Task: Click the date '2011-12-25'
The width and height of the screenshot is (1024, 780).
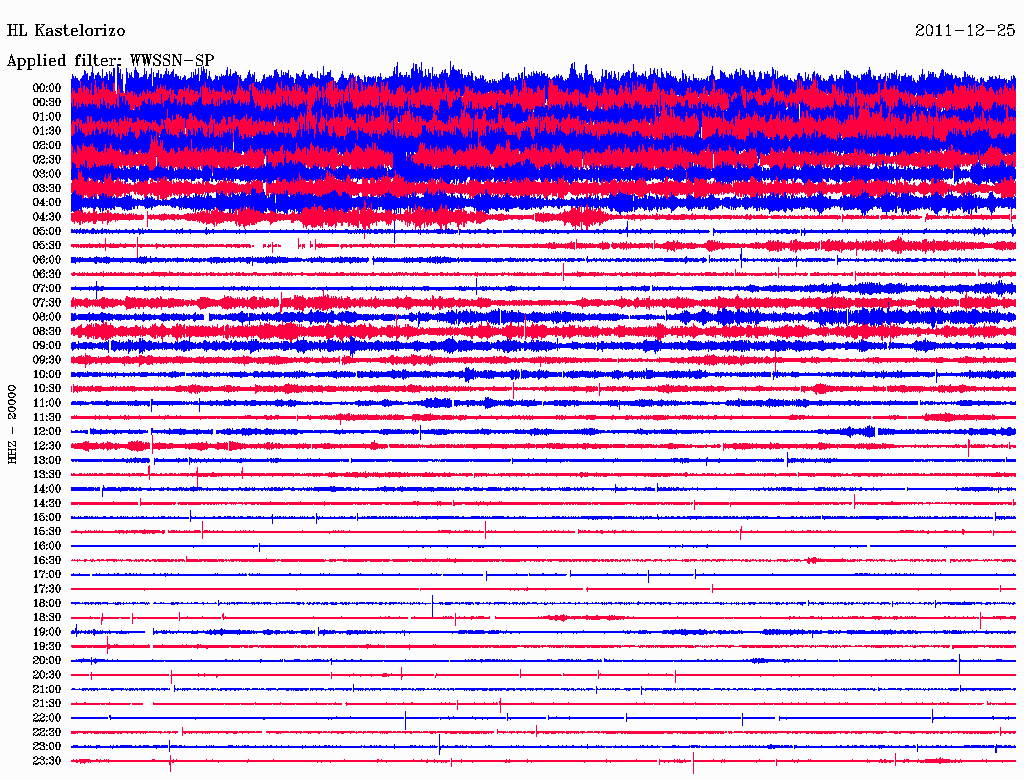Action: coord(965,30)
